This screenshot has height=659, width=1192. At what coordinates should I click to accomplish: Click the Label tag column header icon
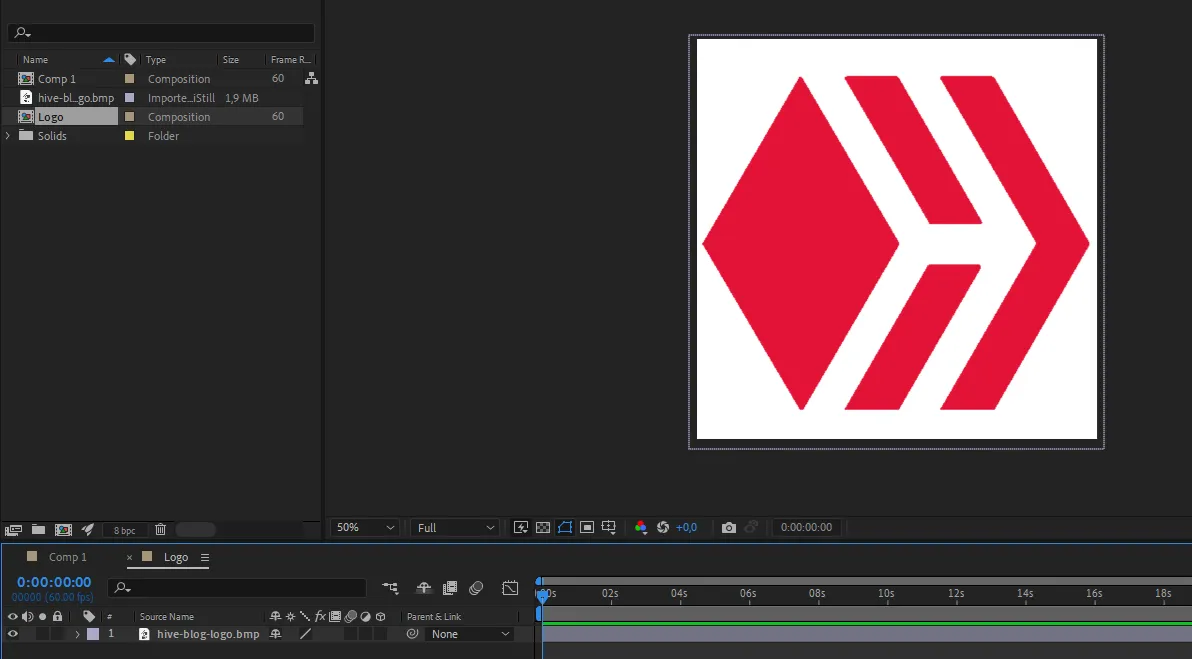click(x=89, y=616)
